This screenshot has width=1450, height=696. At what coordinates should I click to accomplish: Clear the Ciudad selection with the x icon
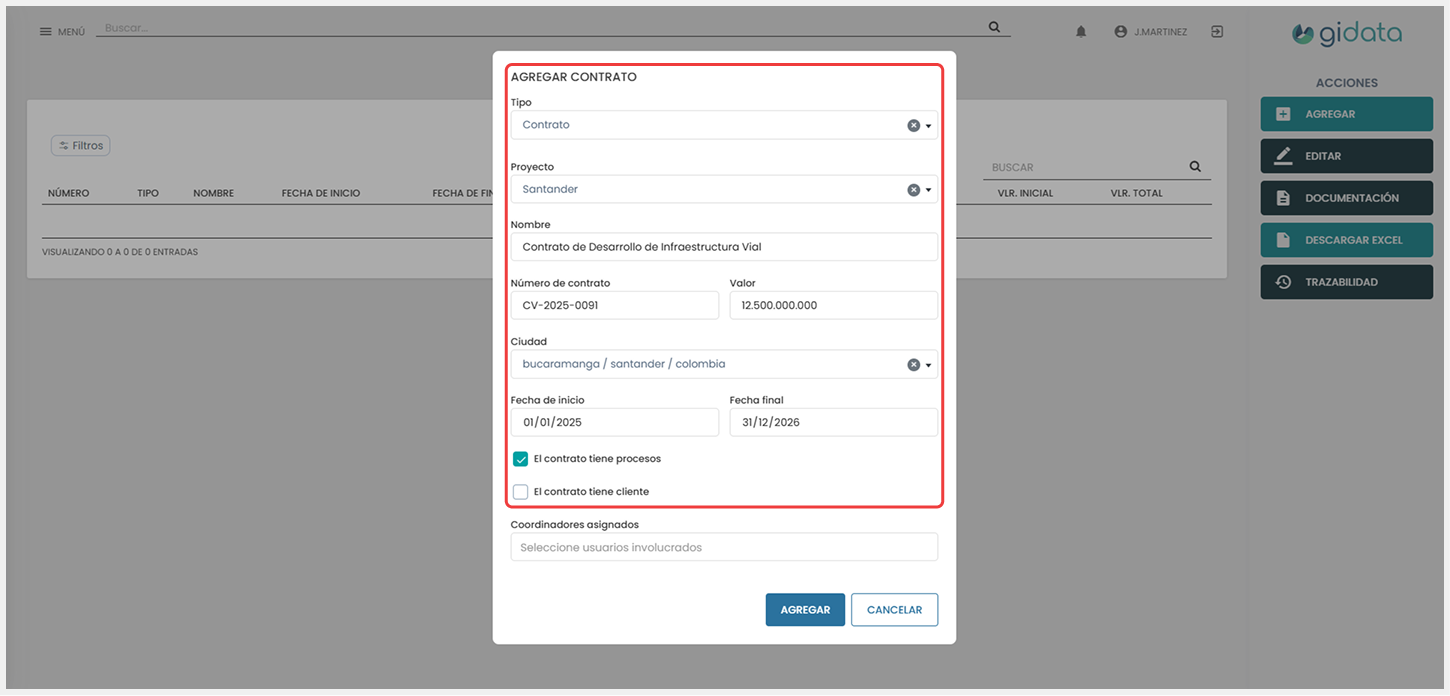point(913,365)
